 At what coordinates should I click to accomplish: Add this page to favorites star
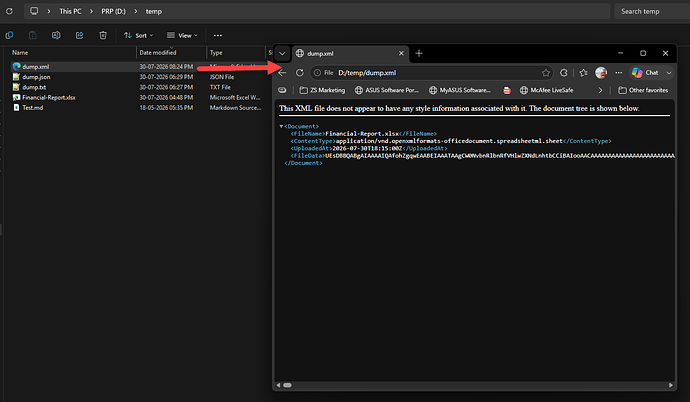click(546, 73)
